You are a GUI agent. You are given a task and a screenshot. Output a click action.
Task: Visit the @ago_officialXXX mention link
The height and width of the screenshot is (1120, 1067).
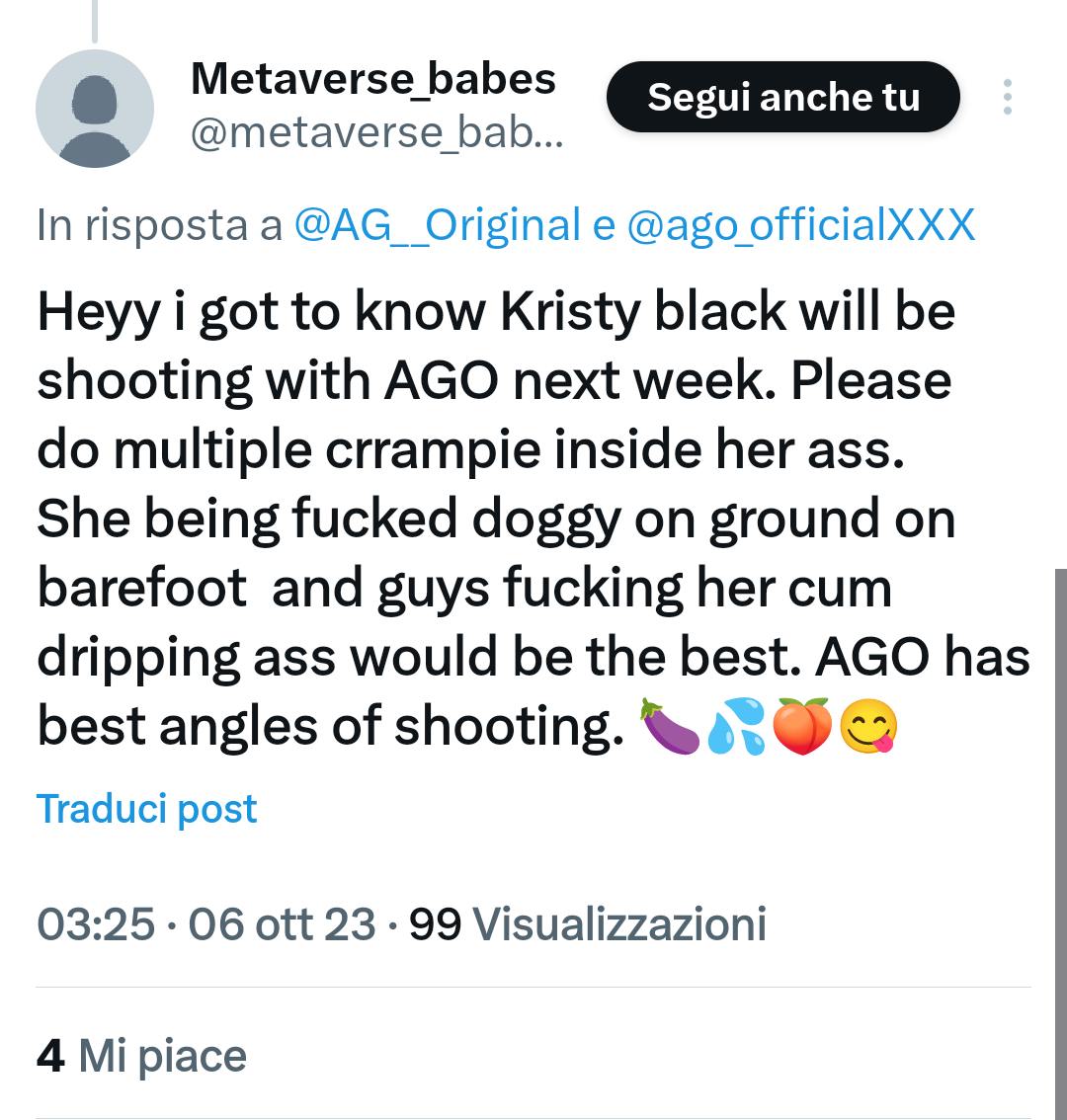coord(801,225)
